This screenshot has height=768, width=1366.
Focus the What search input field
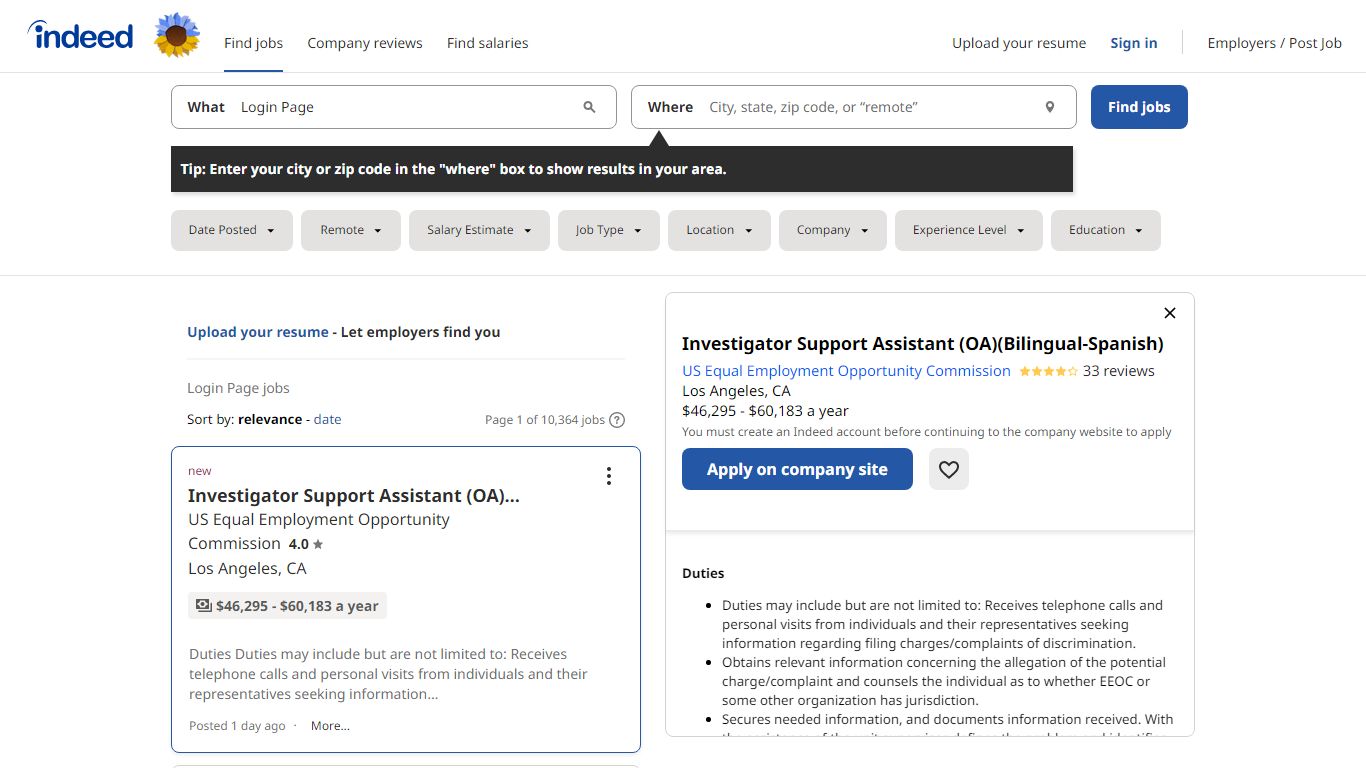click(x=394, y=107)
